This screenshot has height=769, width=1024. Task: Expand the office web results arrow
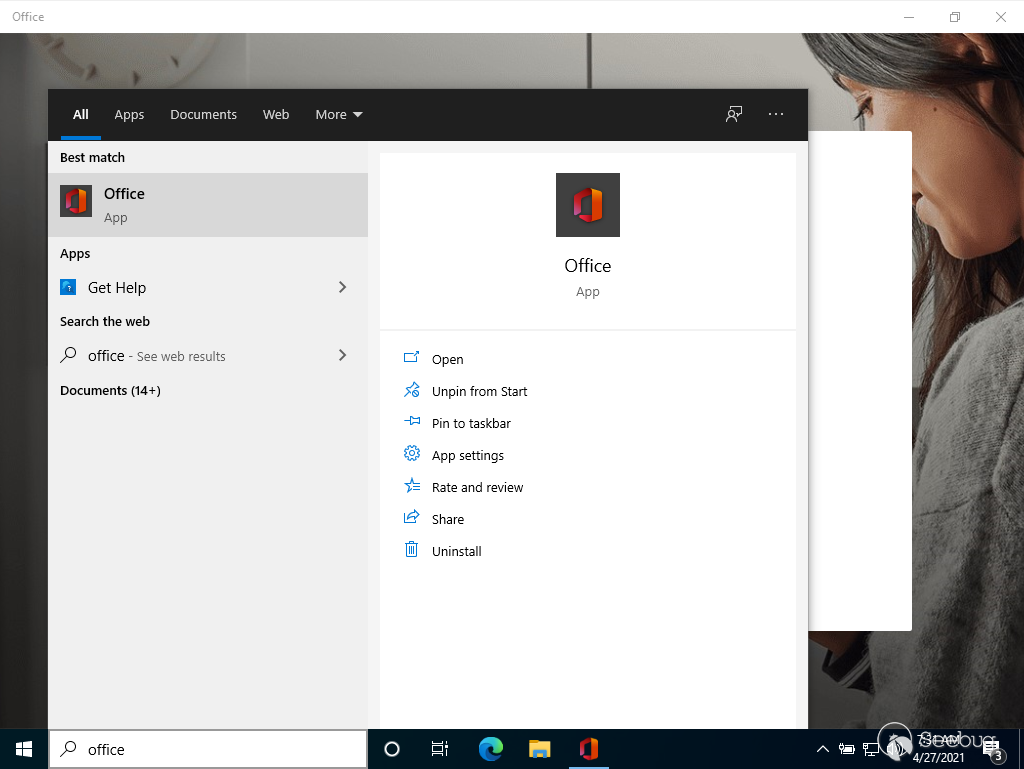pos(342,355)
